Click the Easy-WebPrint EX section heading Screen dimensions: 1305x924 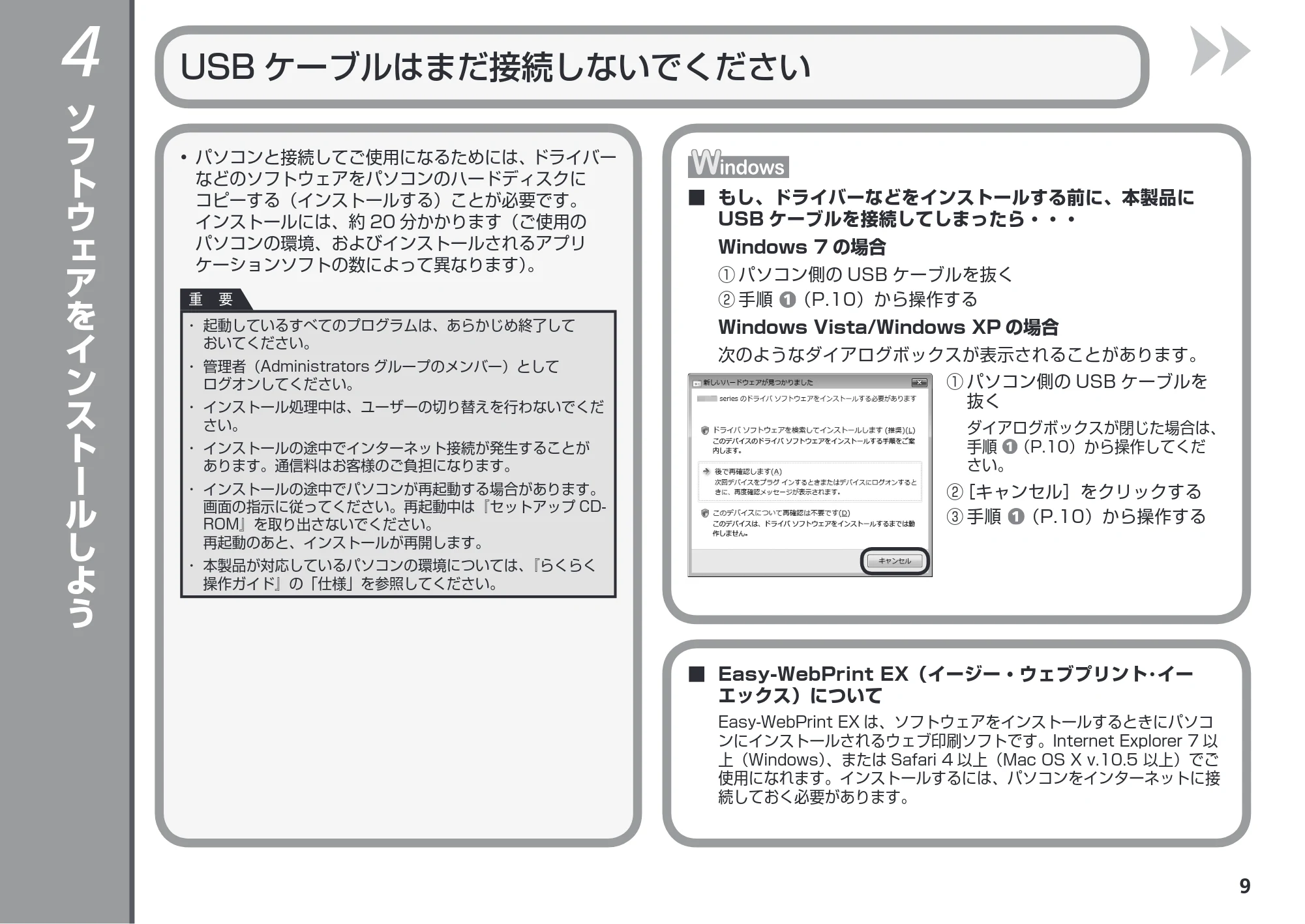[x=955, y=684]
